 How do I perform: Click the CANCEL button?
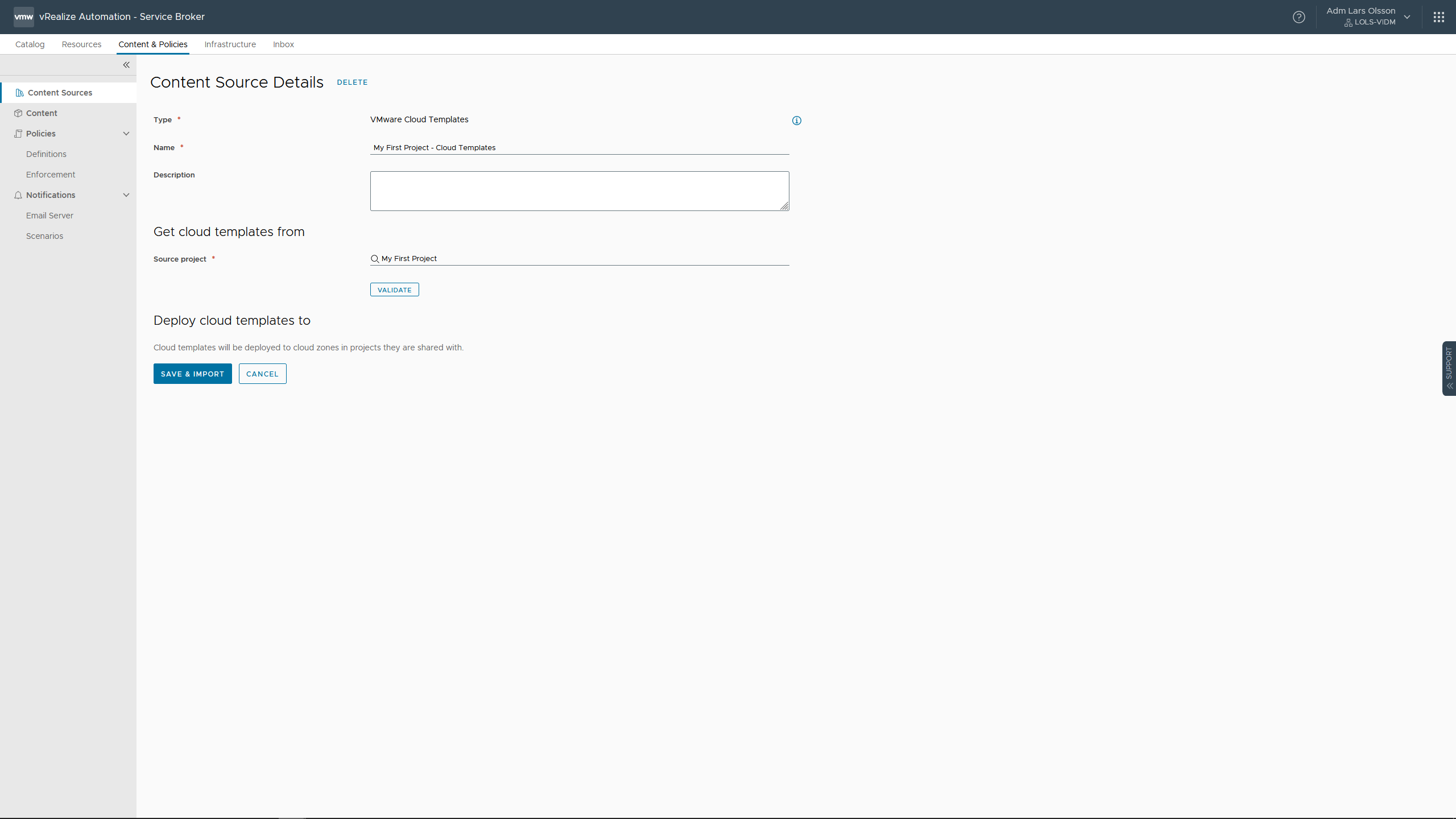click(x=263, y=374)
